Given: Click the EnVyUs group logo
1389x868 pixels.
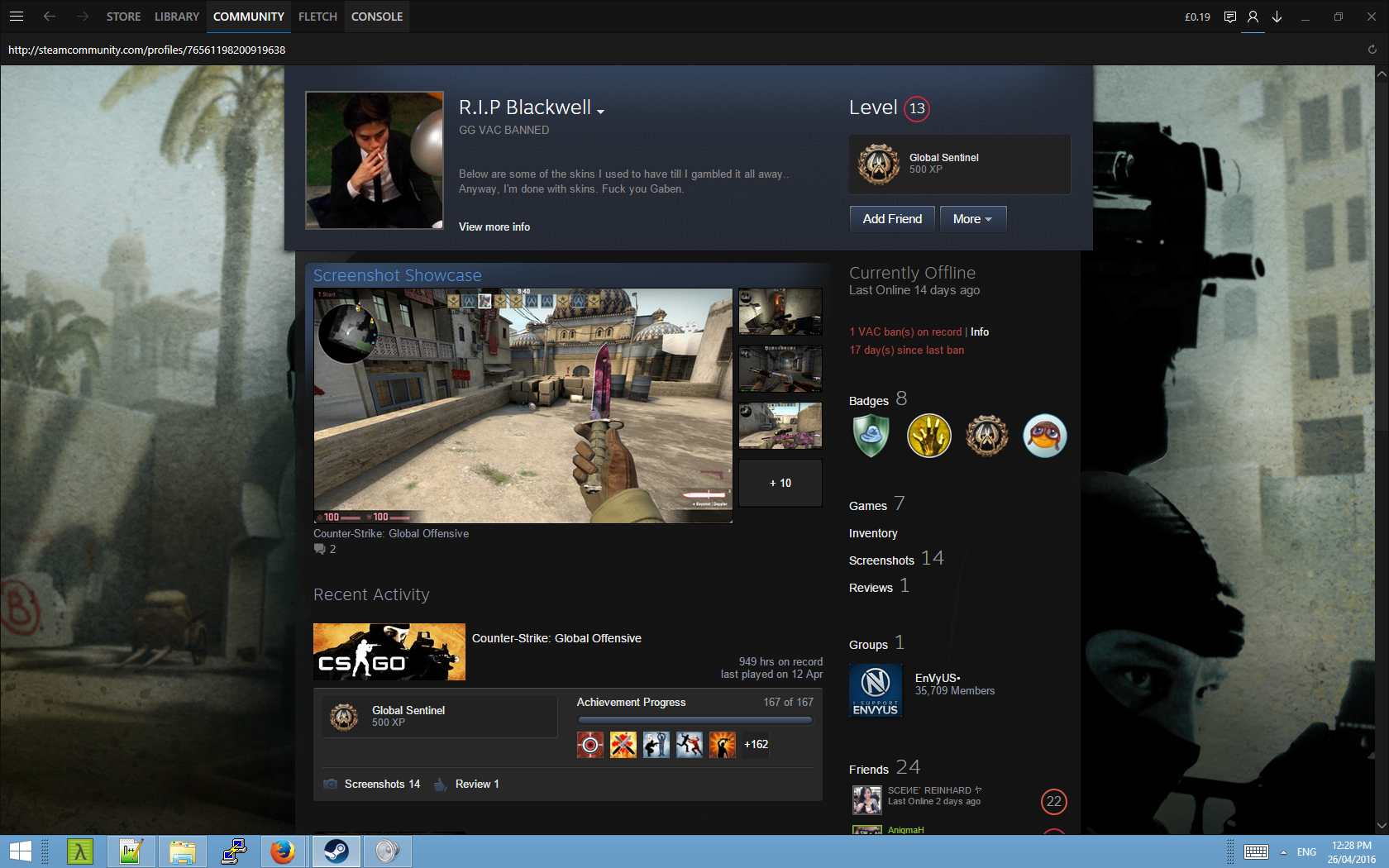Looking at the screenshot, I should point(876,690).
